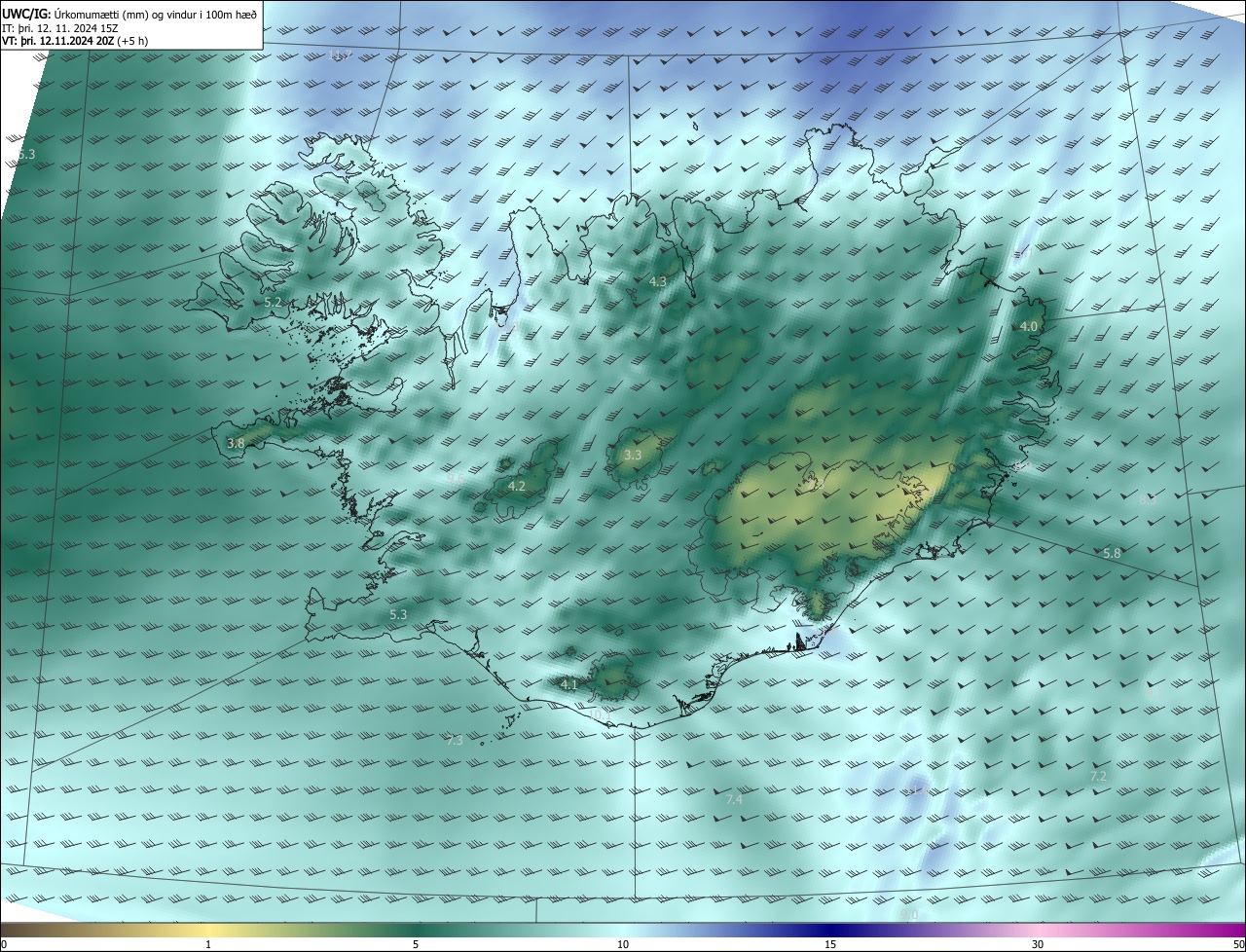Click the 50 tick on the color scale
The height and width of the screenshot is (952, 1246).
click(x=1238, y=944)
